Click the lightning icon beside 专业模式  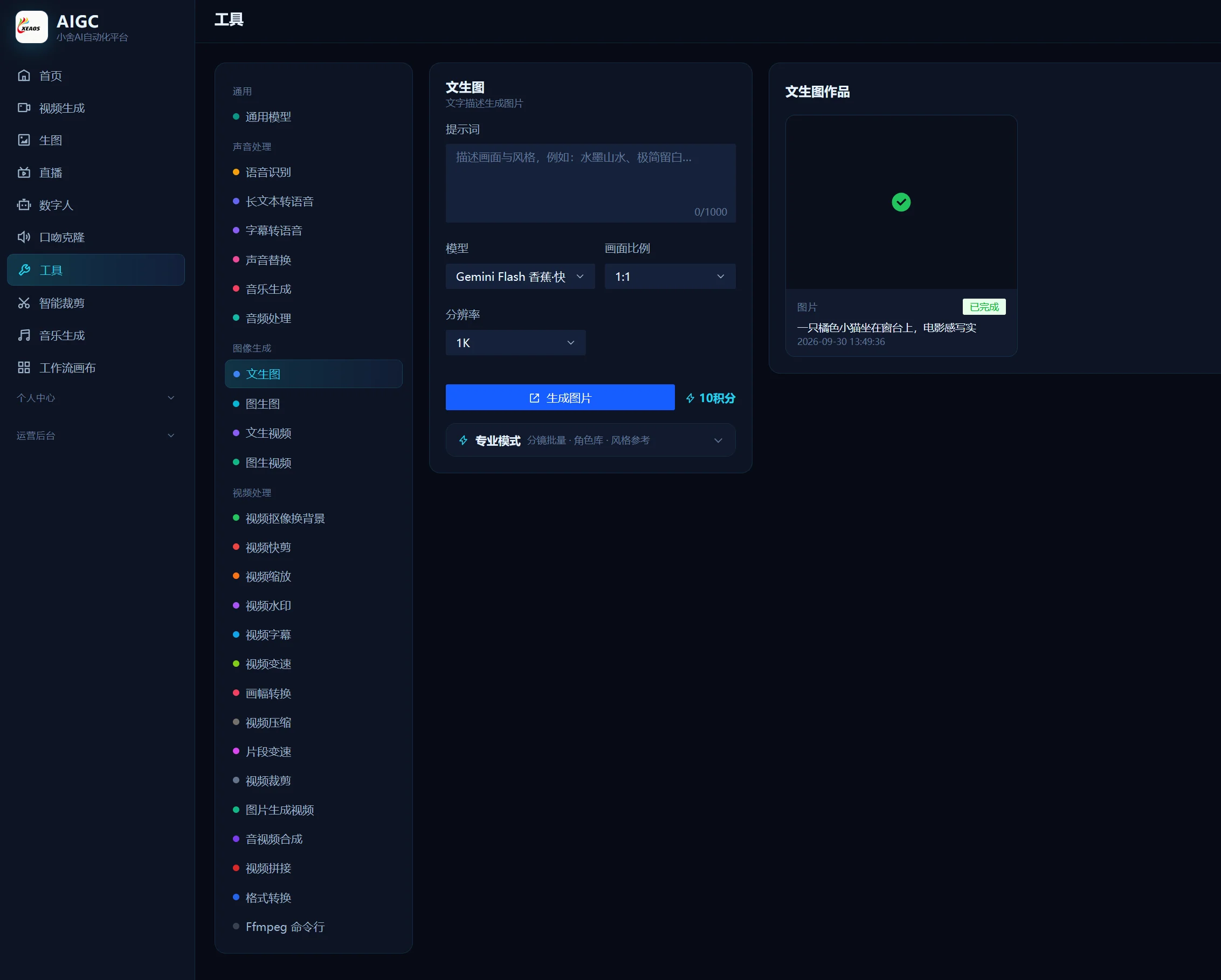(463, 440)
